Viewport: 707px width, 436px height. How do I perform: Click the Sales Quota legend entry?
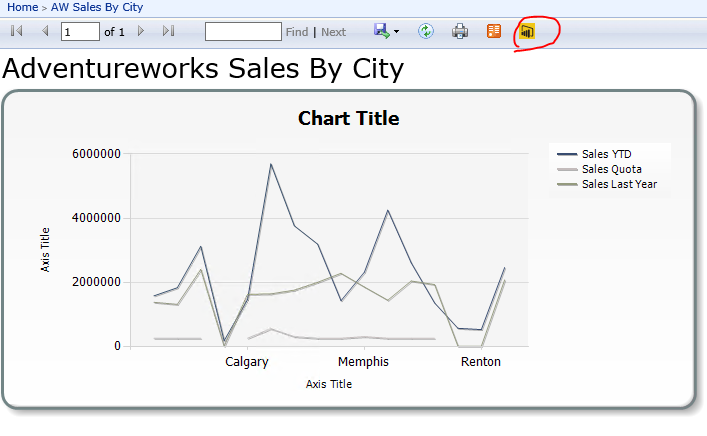click(611, 169)
